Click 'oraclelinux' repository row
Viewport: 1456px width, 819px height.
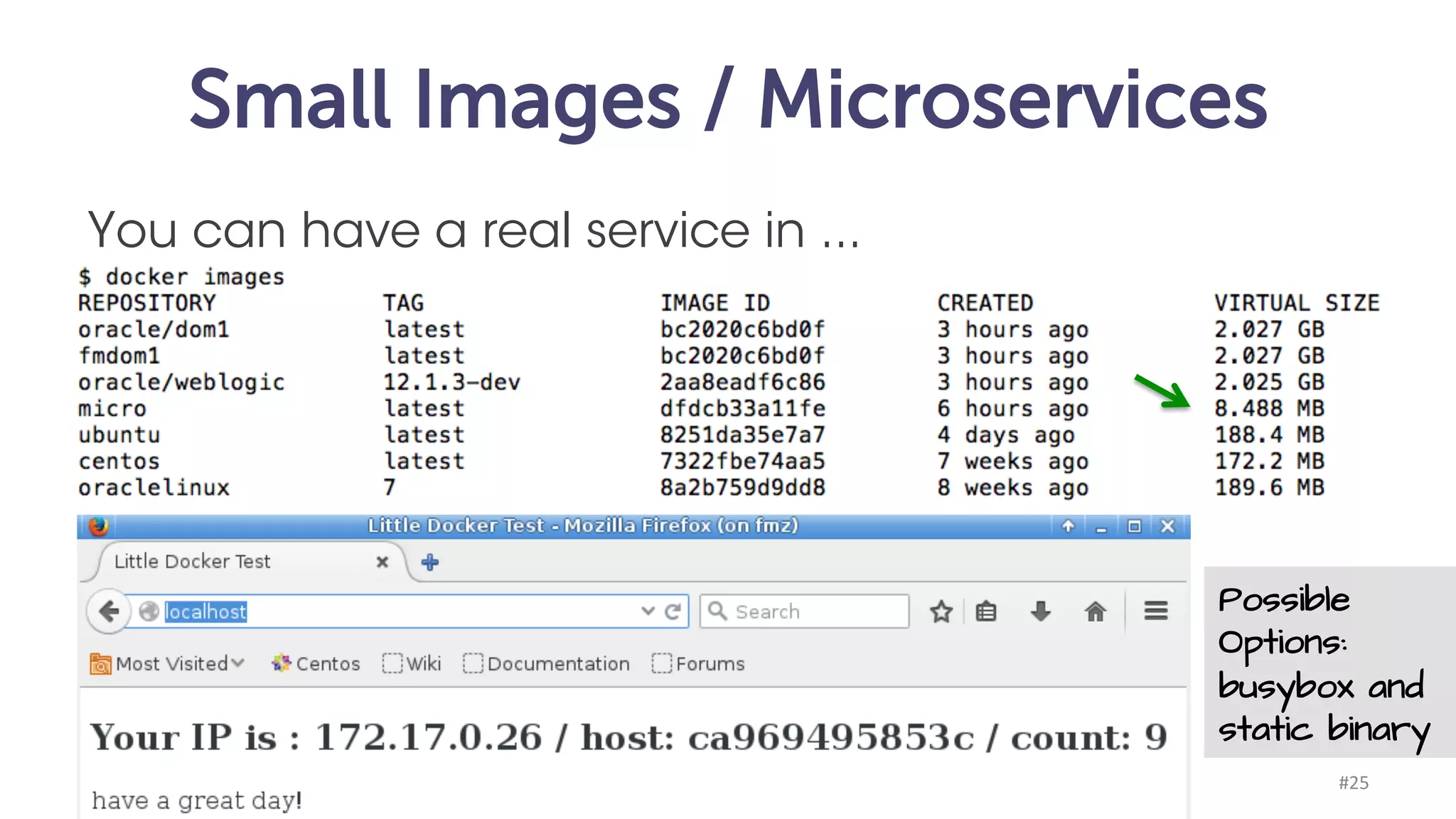point(154,488)
